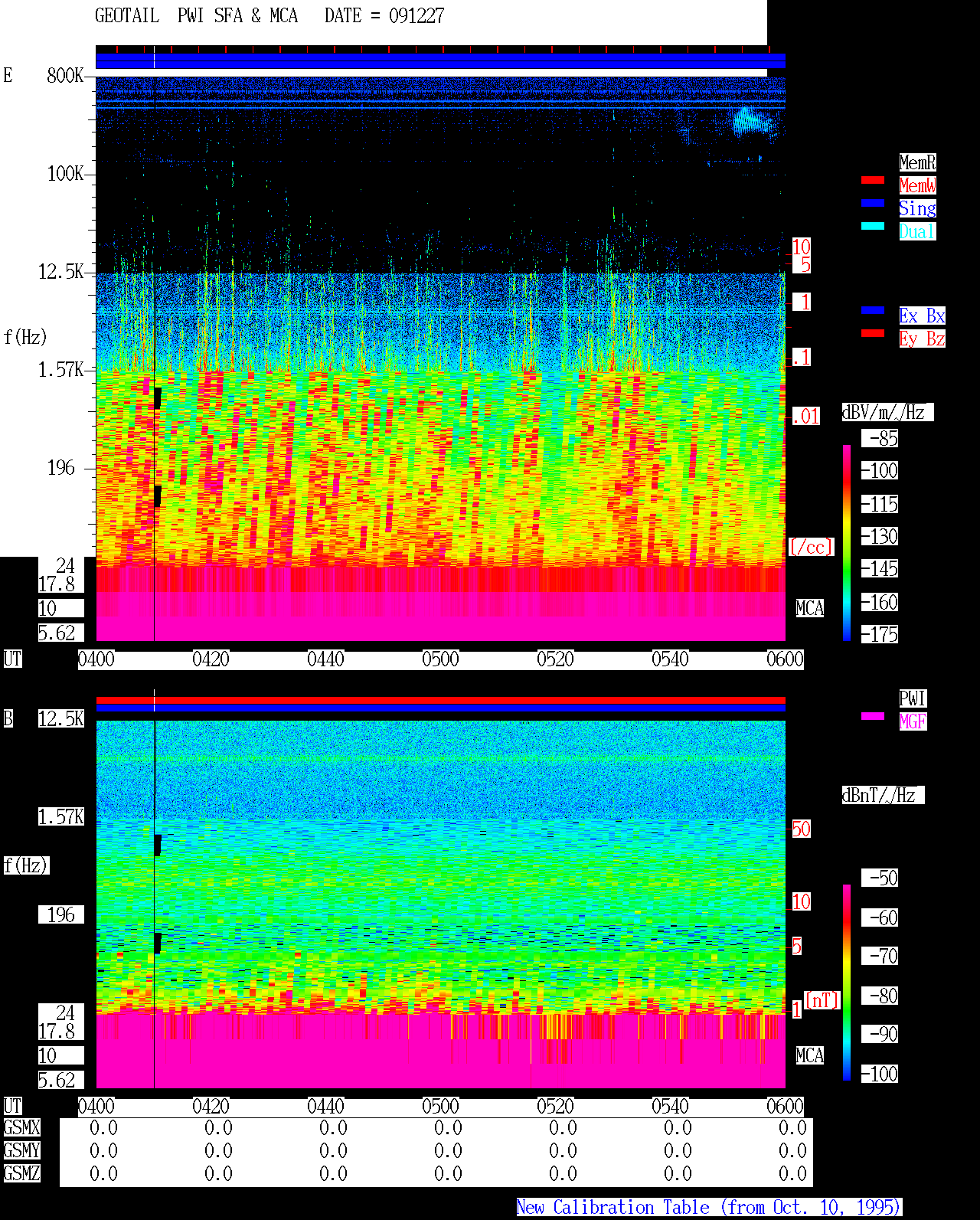Viewport: 980px width, 1220px height.
Task: Open the New Calibration Table link
Action: [709, 1208]
